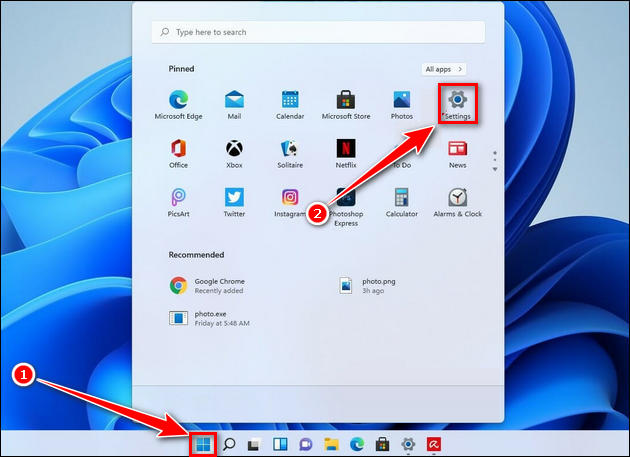Go to next page of pinned apps
Viewport: 630px width, 457px height.
[495, 169]
